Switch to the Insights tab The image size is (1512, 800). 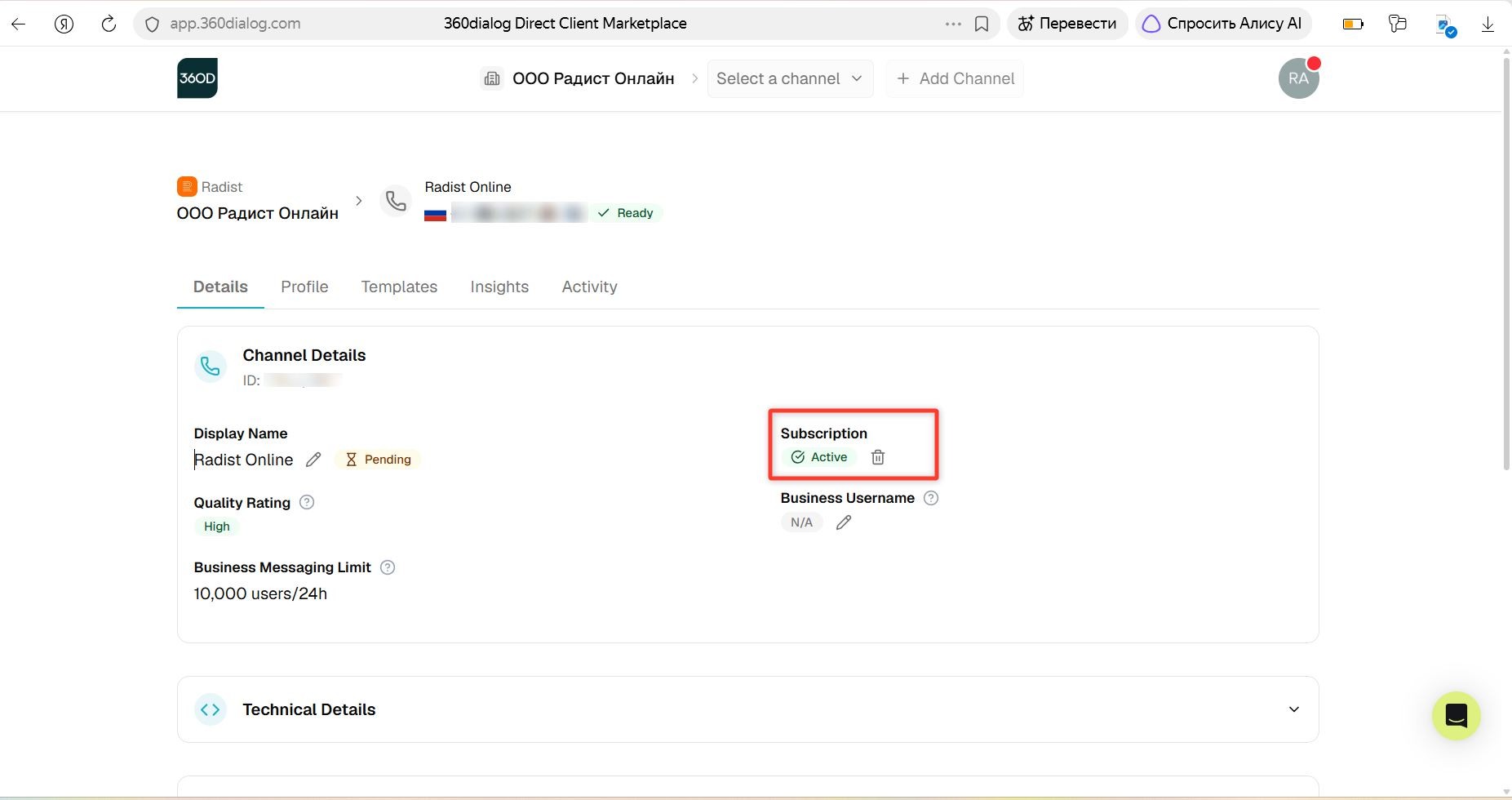pyautogui.click(x=499, y=287)
